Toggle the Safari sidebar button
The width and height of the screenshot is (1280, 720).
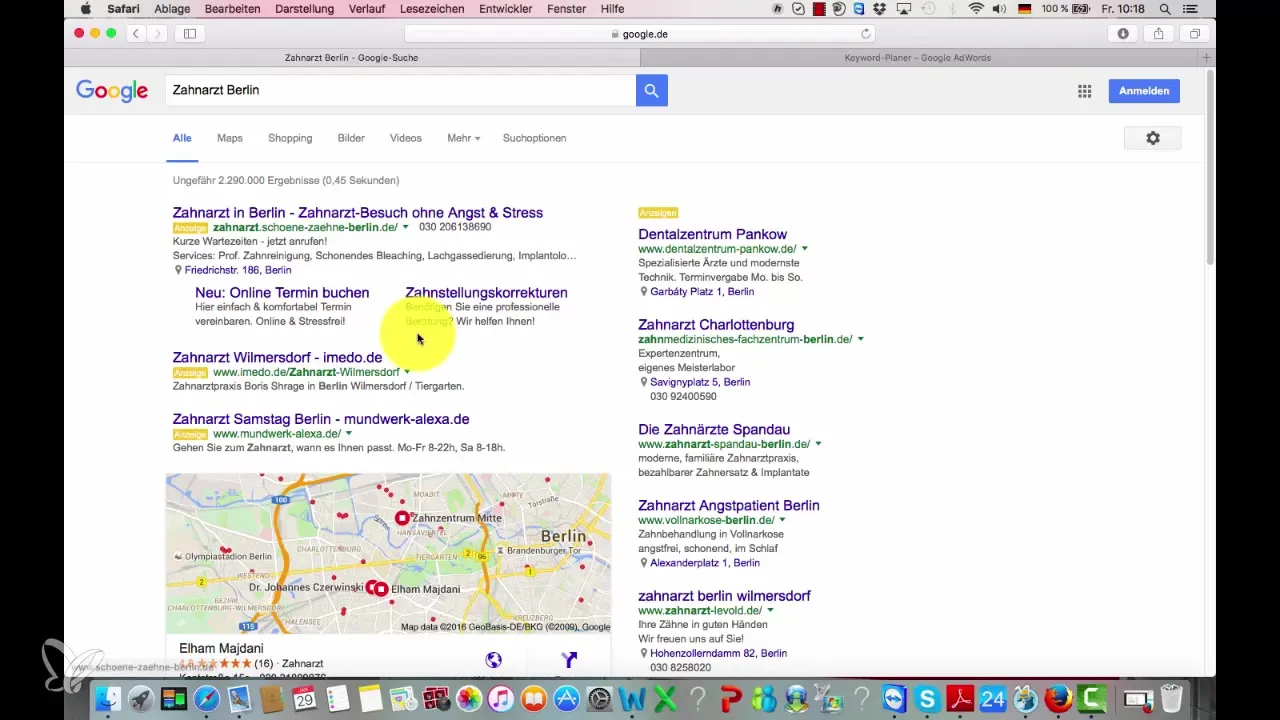point(190,33)
